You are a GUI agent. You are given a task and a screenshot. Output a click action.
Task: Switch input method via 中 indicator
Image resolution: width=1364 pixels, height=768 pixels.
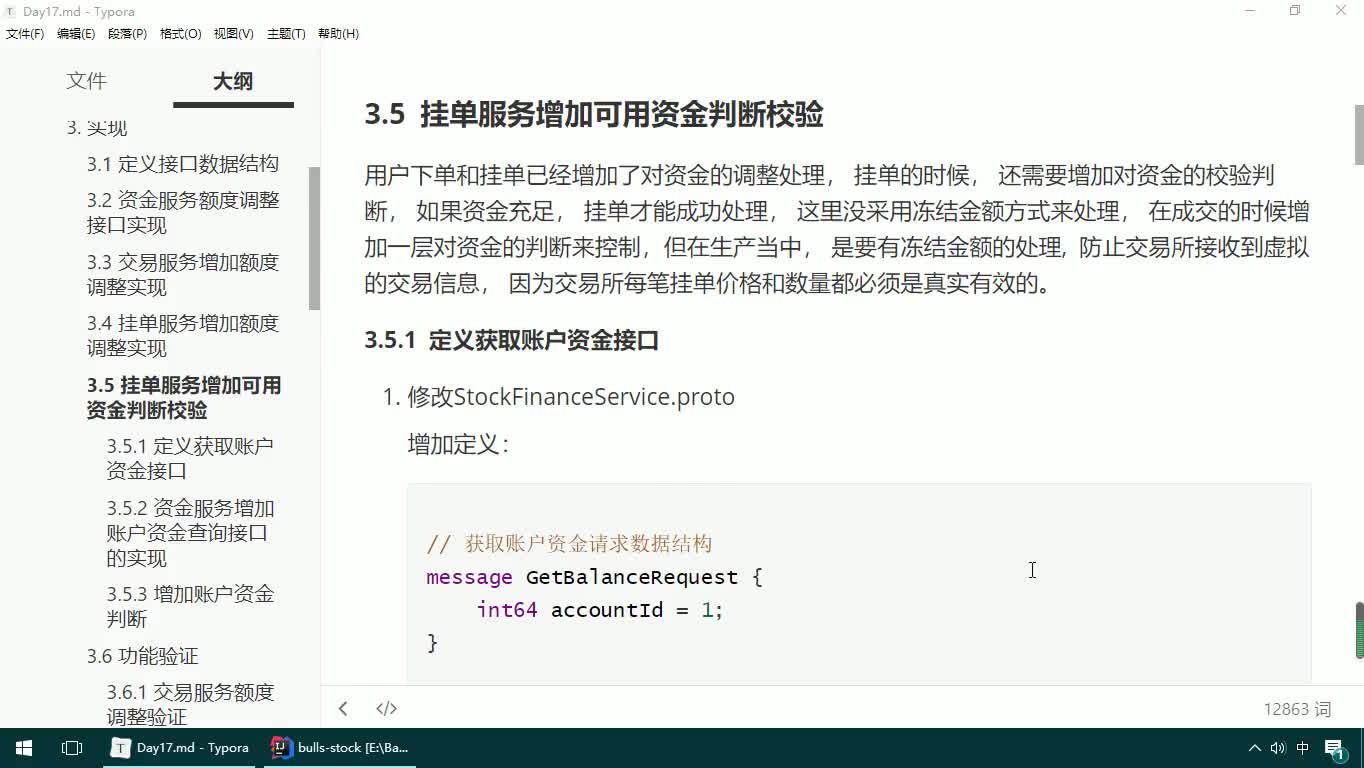(x=1303, y=748)
